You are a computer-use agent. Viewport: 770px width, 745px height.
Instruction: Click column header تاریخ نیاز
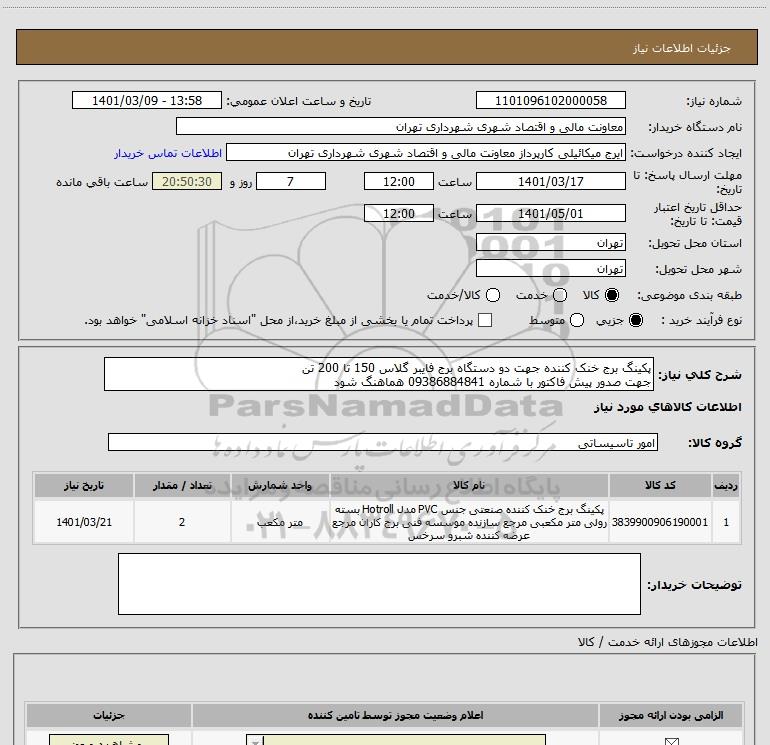(84, 485)
